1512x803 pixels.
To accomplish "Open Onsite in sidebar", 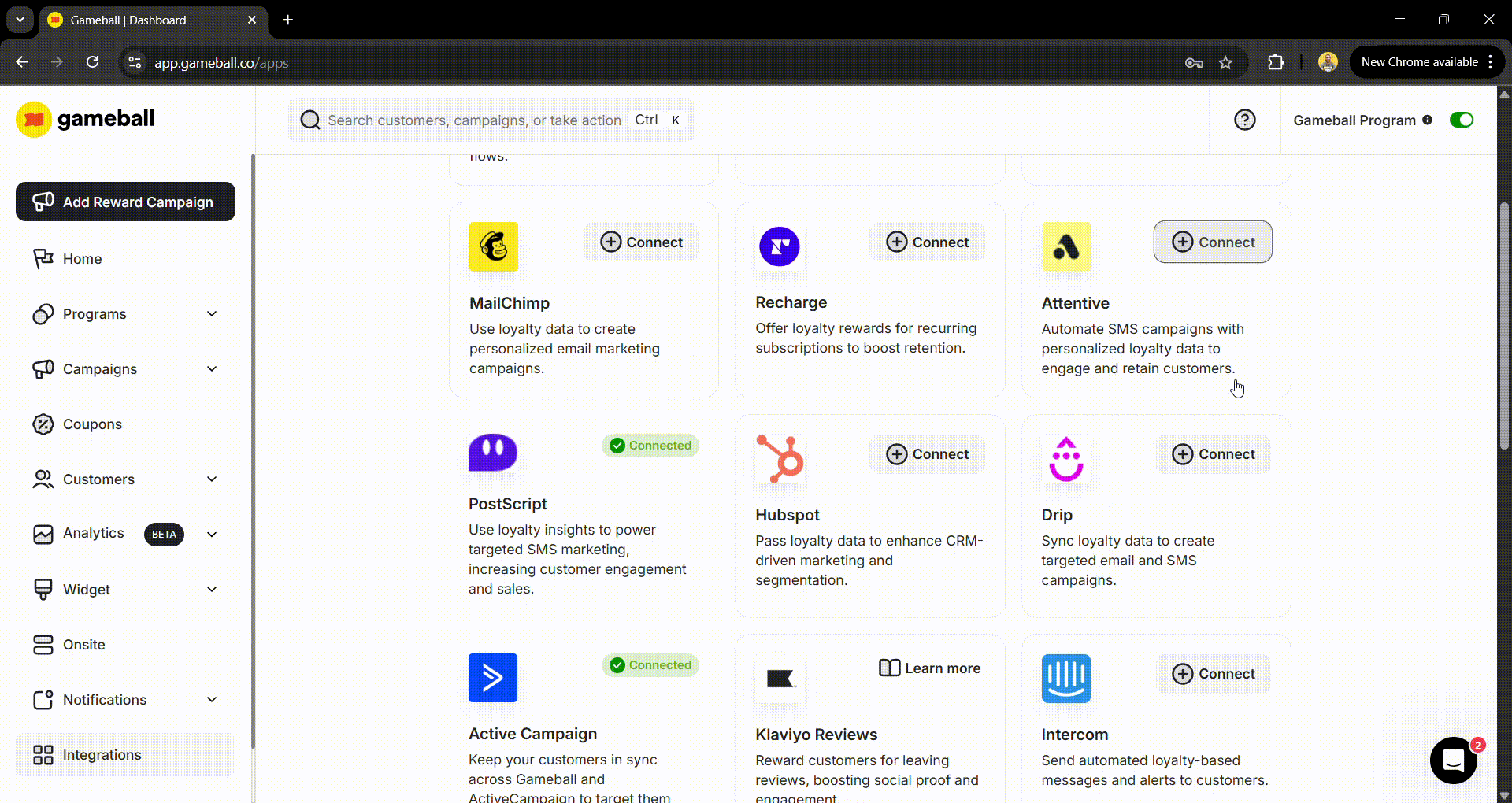I will [x=125, y=644].
